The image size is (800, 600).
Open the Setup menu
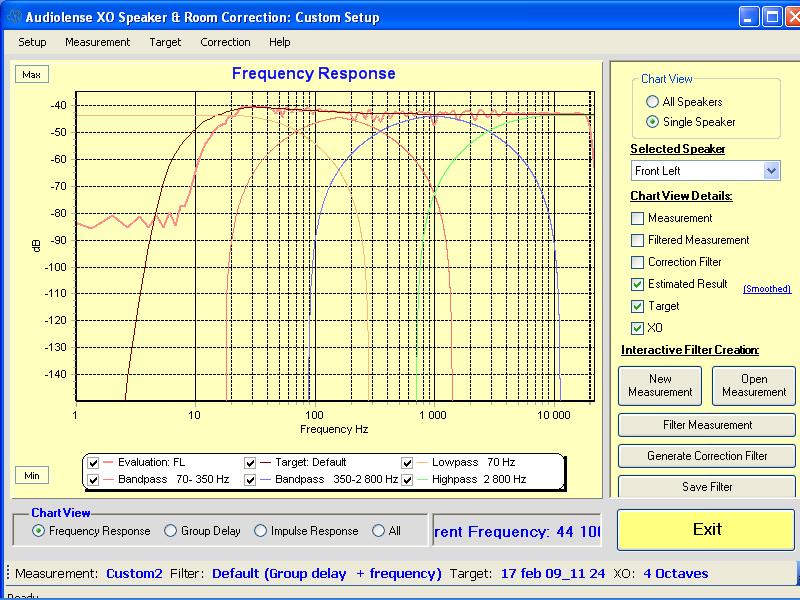click(32, 42)
